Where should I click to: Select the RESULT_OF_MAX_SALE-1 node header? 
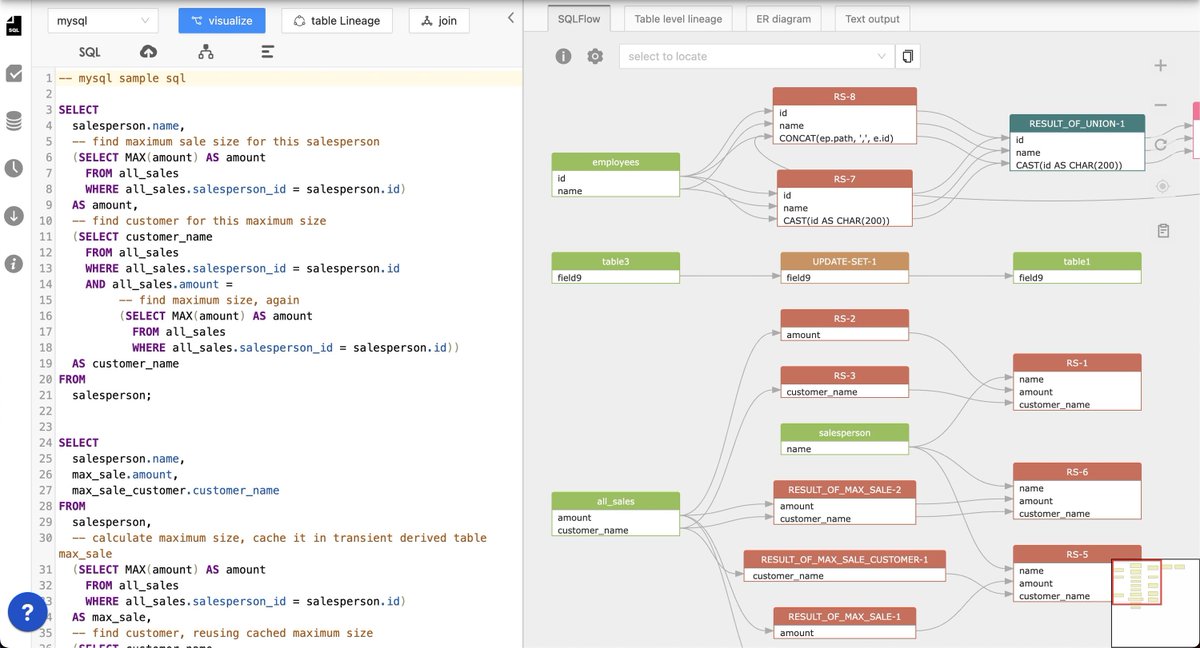tap(845, 617)
